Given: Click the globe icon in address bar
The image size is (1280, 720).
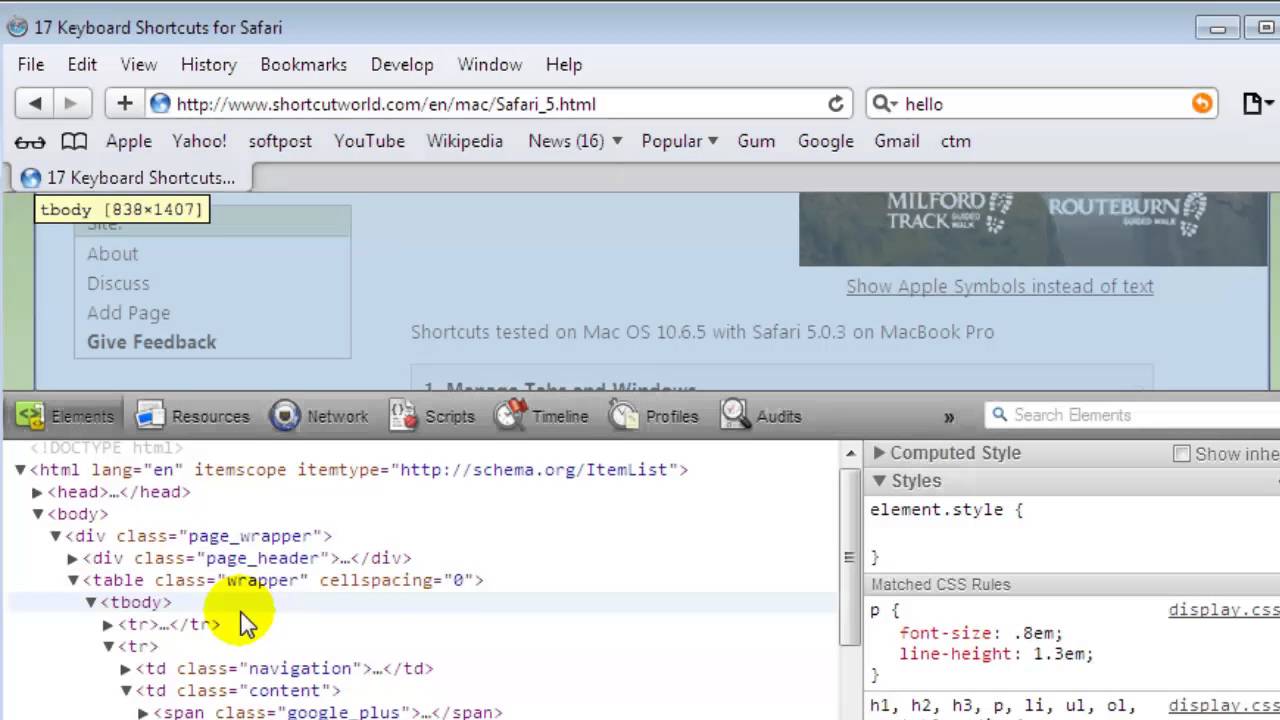Looking at the screenshot, I should (160, 103).
